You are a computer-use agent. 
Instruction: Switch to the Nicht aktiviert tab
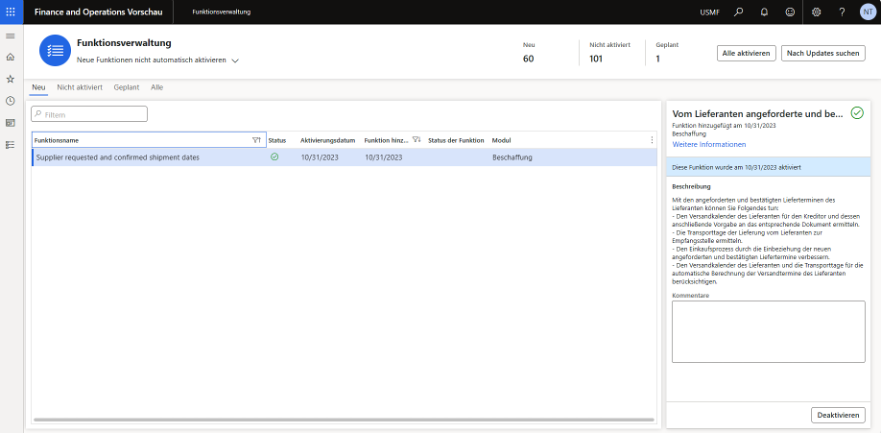pyautogui.click(x=79, y=88)
